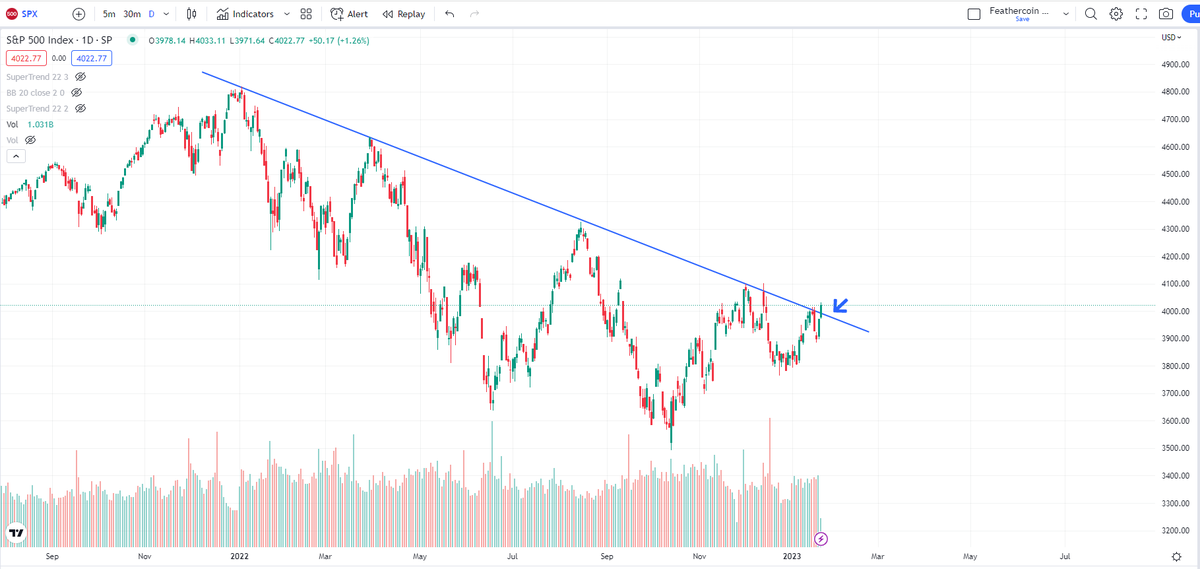Click the Alert button label
The width and height of the screenshot is (1200, 569).
357,14
